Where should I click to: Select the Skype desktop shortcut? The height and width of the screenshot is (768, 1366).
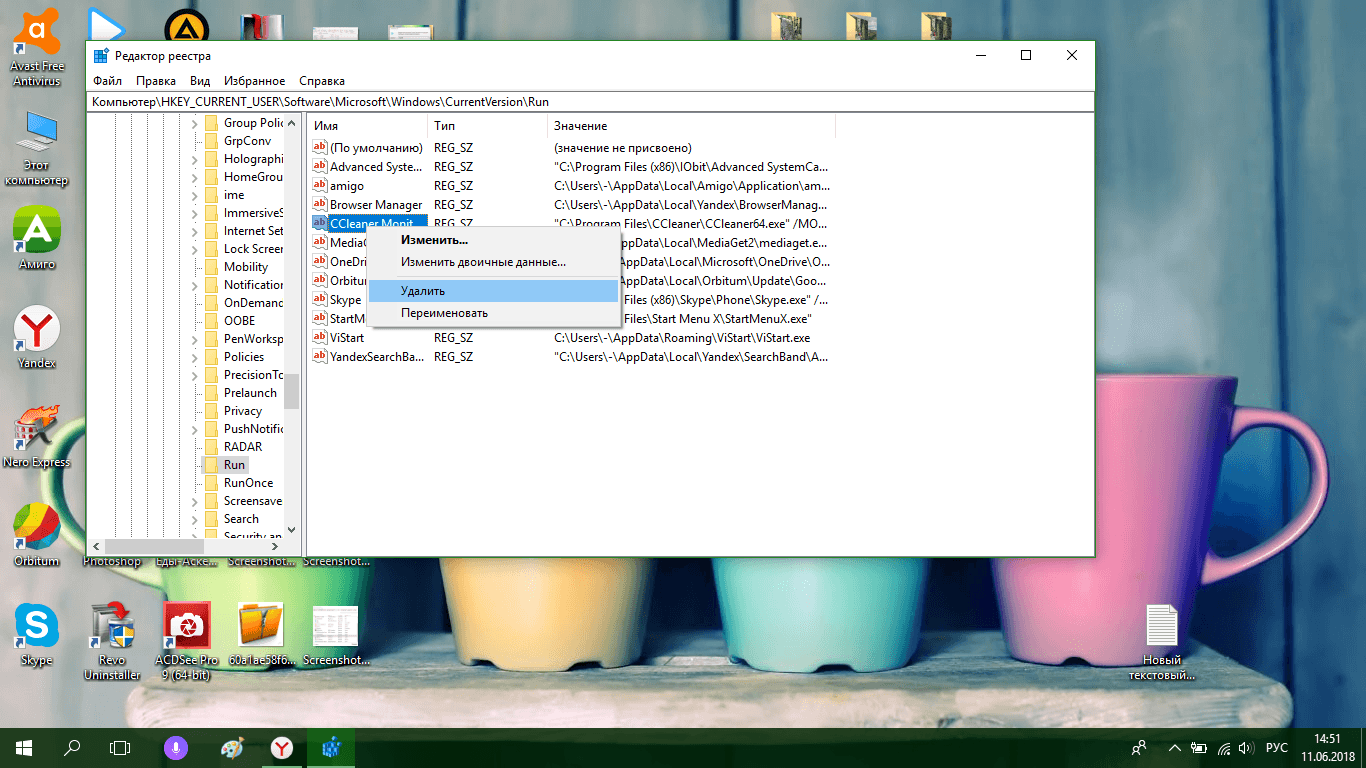pyautogui.click(x=37, y=634)
